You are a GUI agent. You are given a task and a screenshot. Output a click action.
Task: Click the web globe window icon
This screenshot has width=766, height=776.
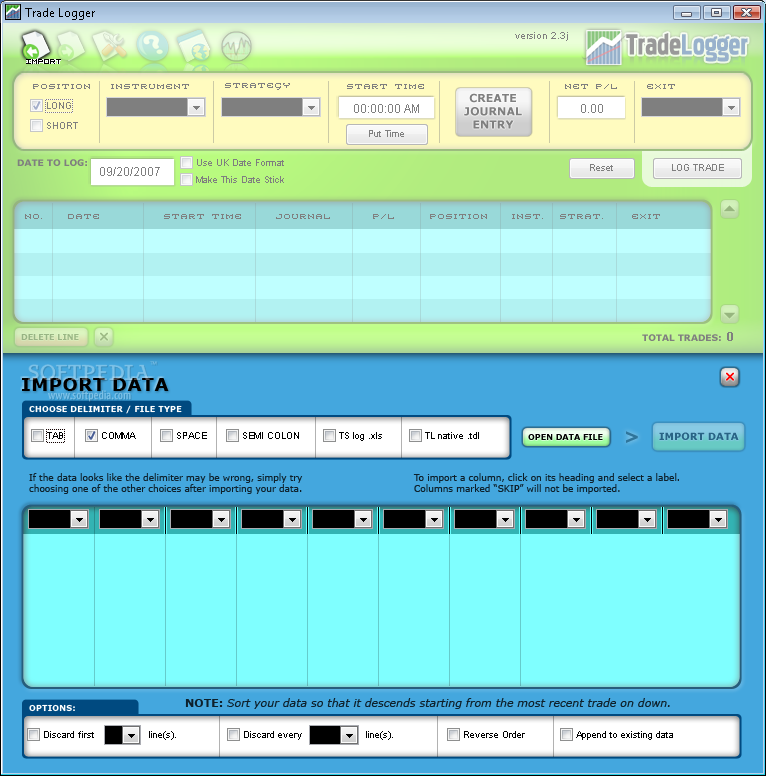tap(194, 46)
